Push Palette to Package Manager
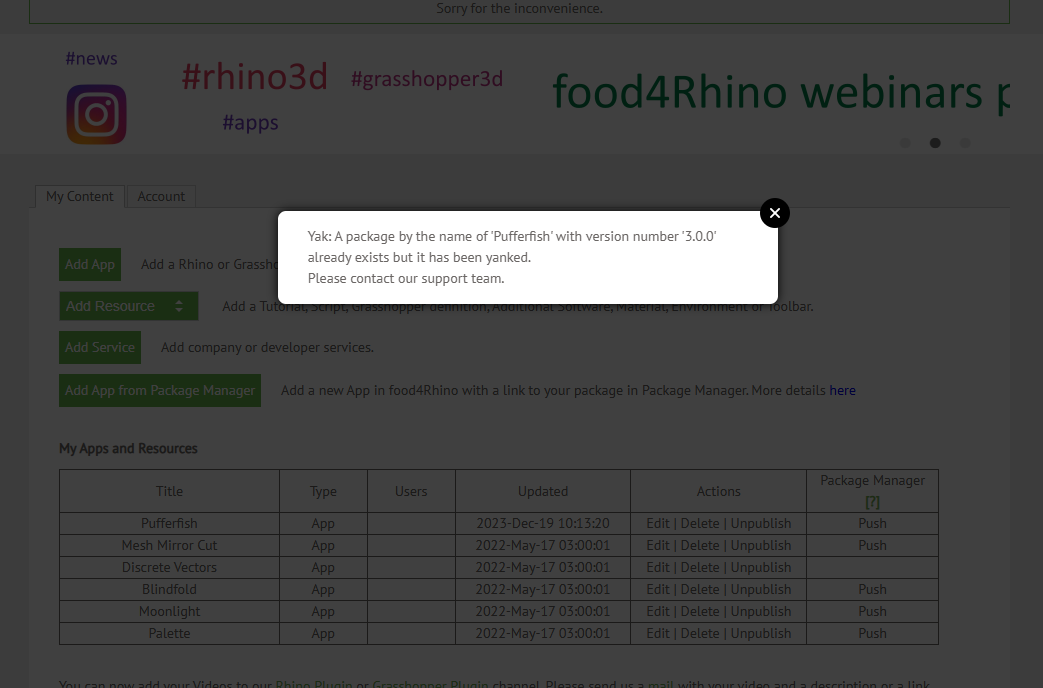The height and width of the screenshot is (688, 1043). [872, 633]
